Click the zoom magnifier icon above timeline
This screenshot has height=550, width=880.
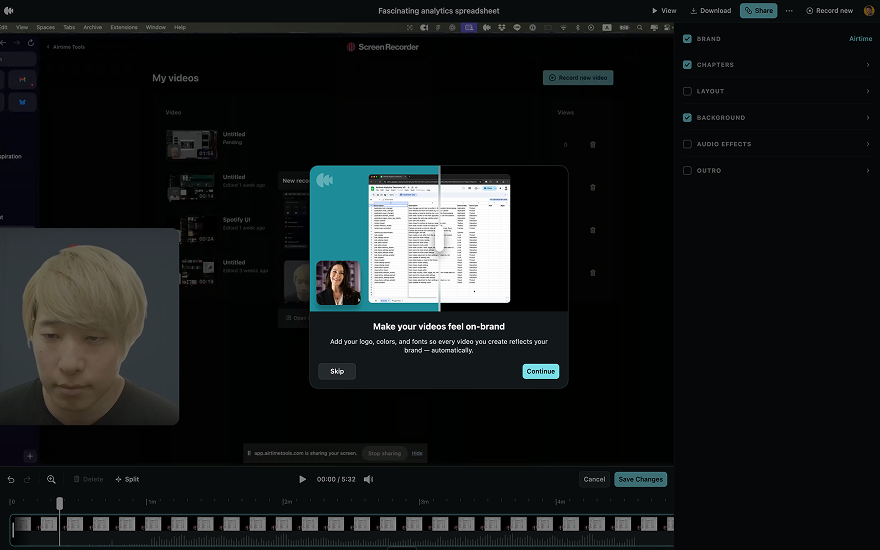51,479
